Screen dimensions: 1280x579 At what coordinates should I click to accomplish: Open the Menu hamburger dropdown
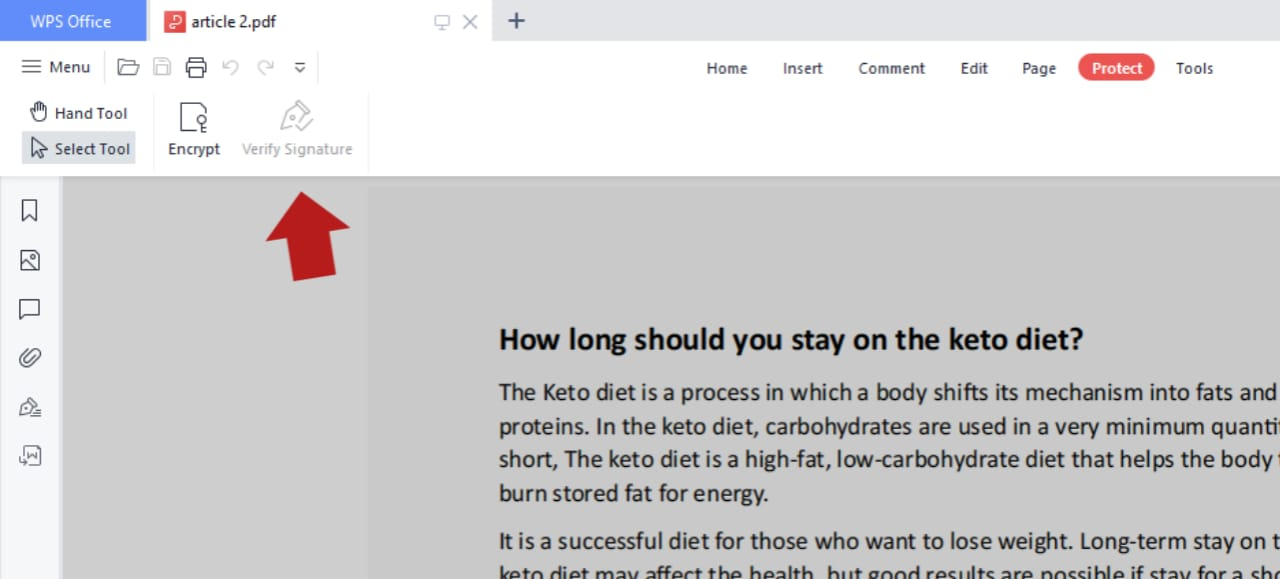56,67
